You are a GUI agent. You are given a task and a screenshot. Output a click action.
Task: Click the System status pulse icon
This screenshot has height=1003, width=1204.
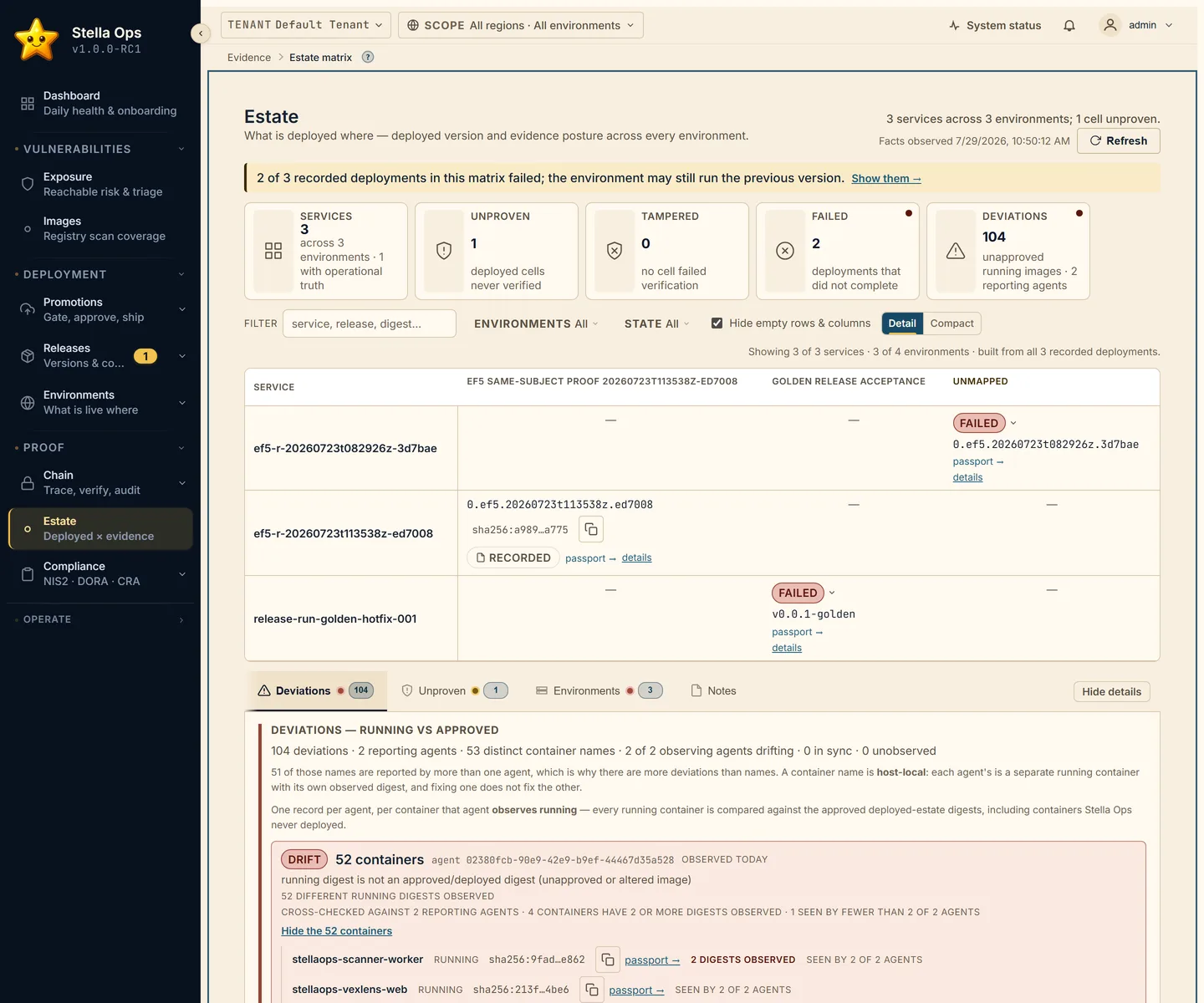pyautogui.click(x=954, y=26)
